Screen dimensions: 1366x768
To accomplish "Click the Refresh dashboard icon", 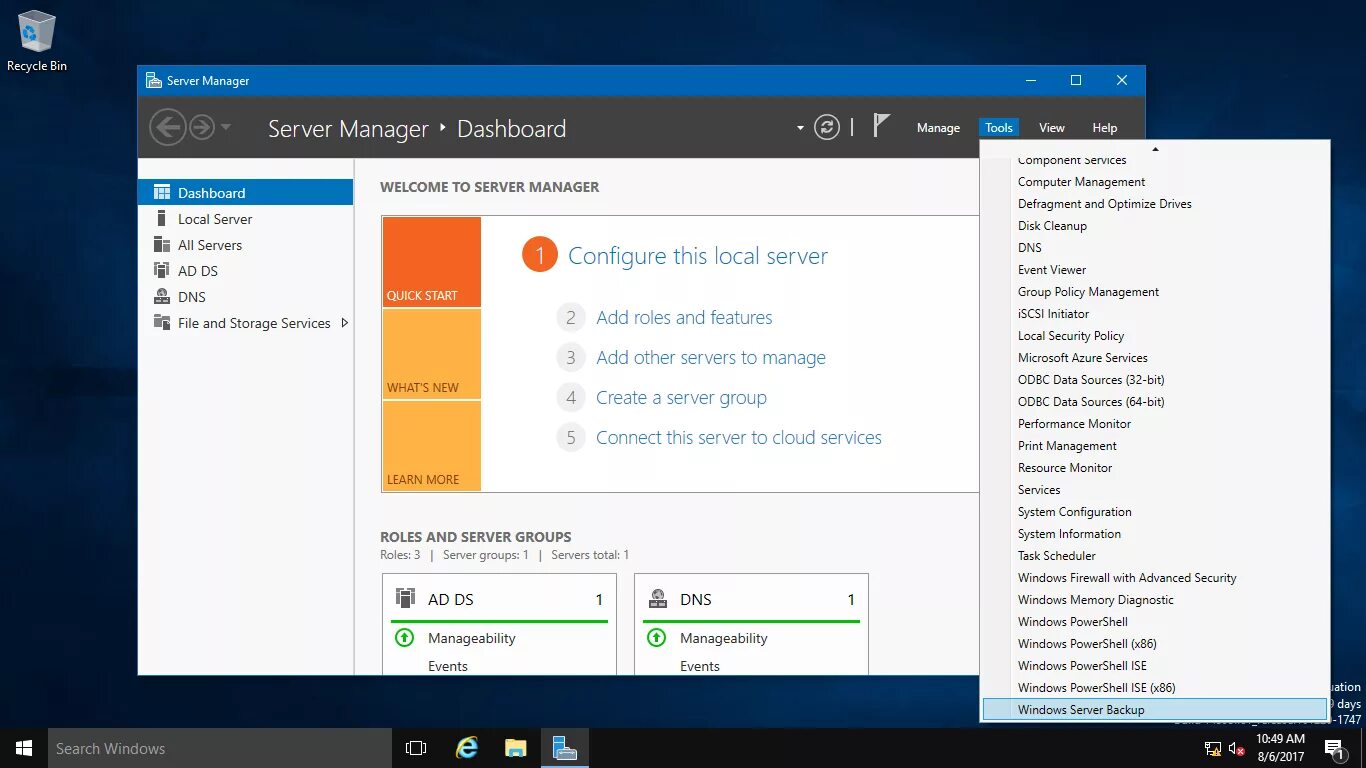I will point(826,127).
